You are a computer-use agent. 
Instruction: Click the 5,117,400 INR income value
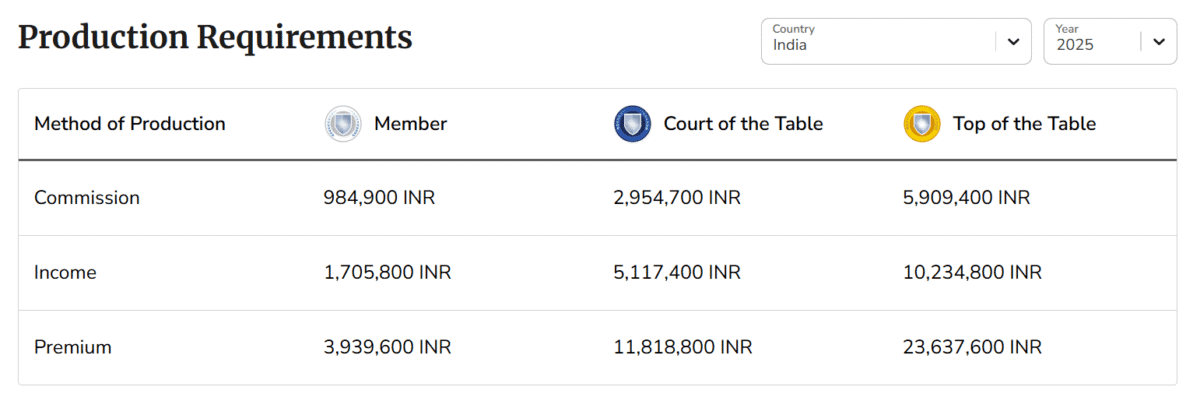[676, 272]
